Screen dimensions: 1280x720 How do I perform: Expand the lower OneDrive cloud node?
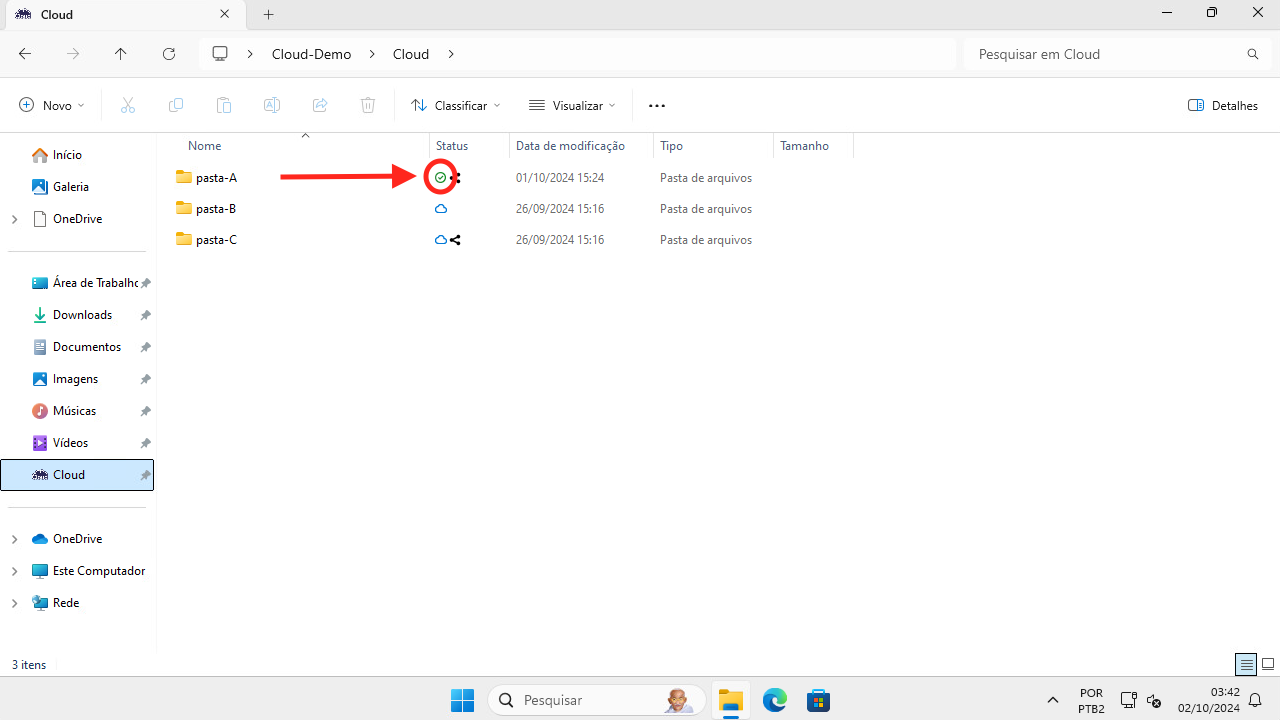14,539
